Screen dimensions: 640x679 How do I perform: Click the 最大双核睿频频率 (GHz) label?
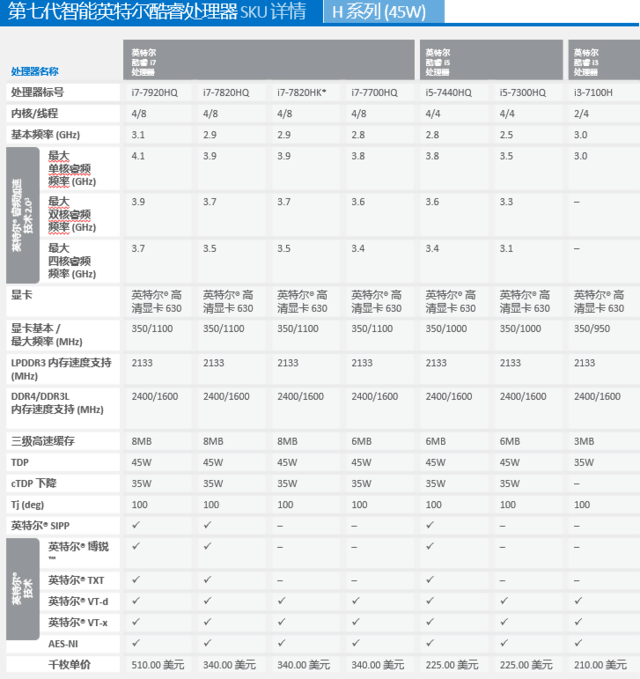point(72,214)
